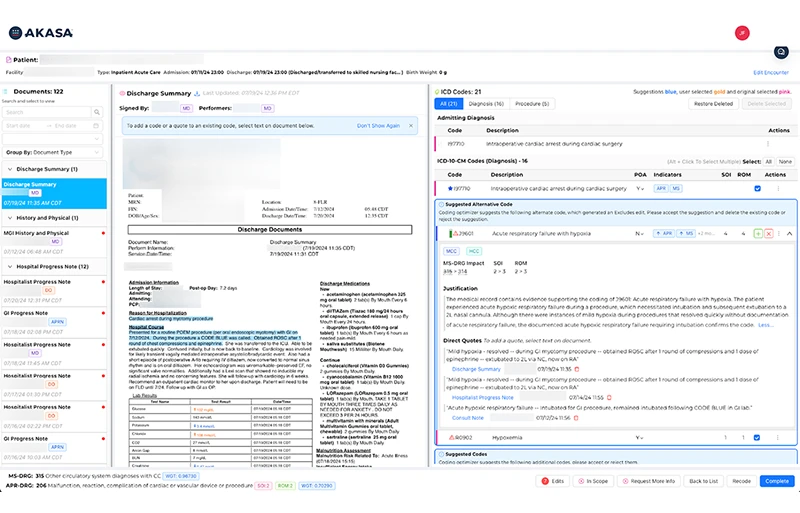Click the warning triangle beside R0902
800x513 pixels.
click(x=452, y=437)
